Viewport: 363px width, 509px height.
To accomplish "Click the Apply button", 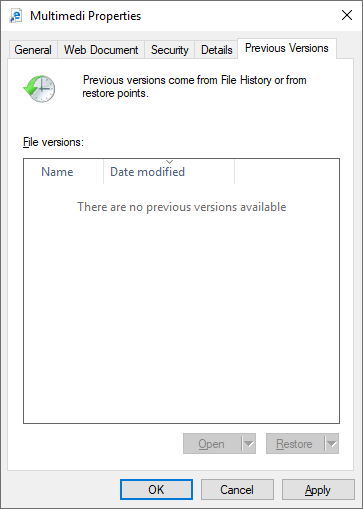I will 318,490.
